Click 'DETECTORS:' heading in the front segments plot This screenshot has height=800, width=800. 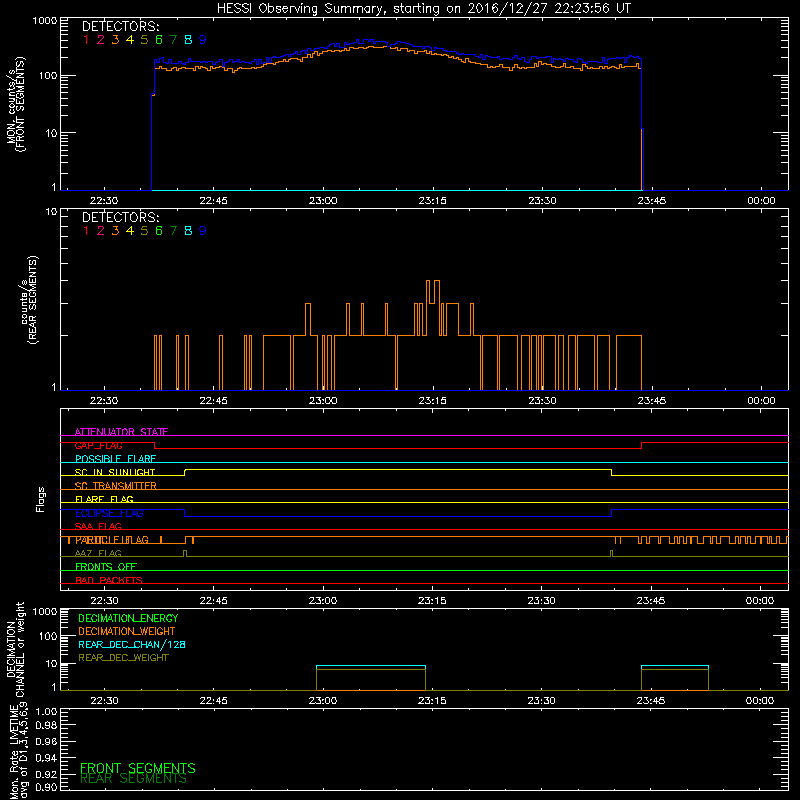pos(121,27)
